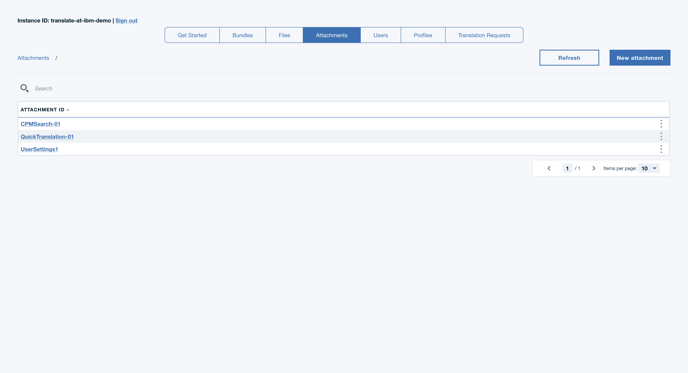Select the Translation Requests tab
The width and height of the screenshot is (688, 373).
484,35
